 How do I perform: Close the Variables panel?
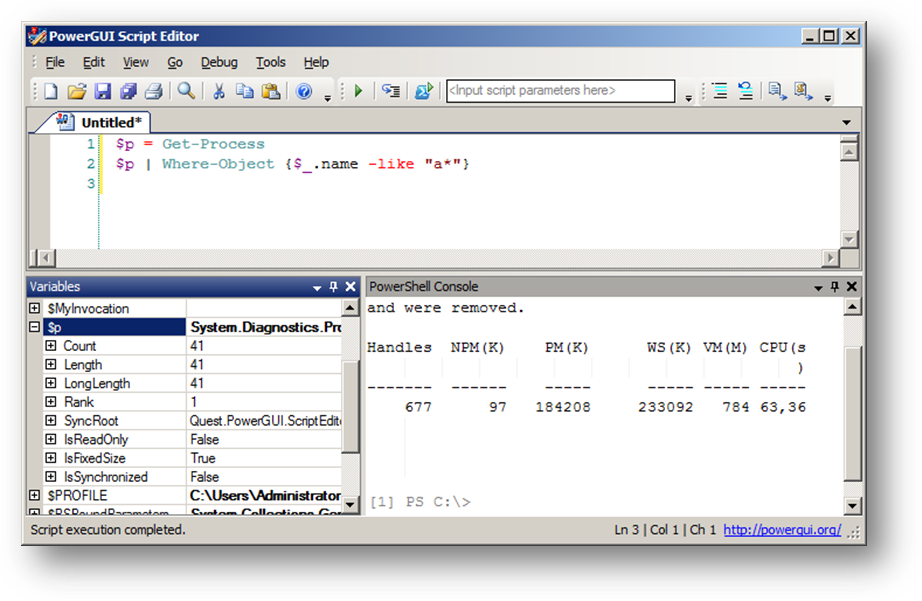click(350, 287)
